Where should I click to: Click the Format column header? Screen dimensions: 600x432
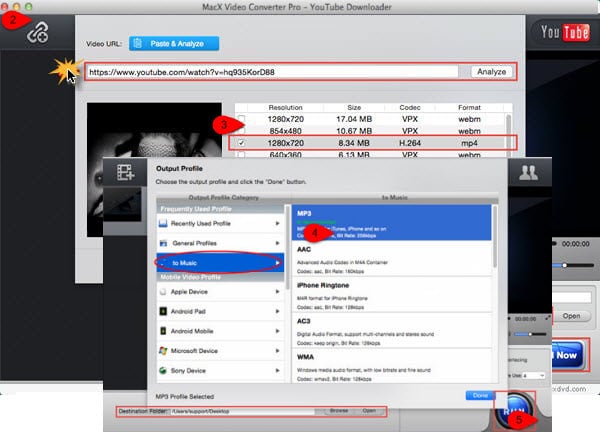point(469,108)
